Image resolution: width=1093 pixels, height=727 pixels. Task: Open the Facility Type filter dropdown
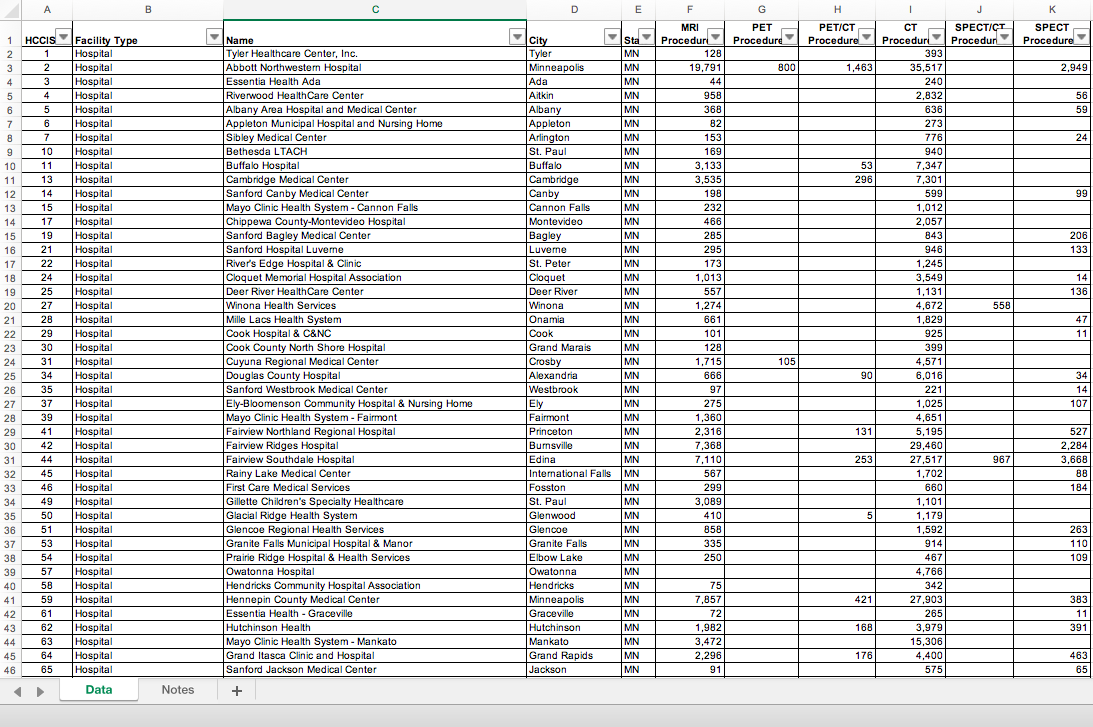214,37
